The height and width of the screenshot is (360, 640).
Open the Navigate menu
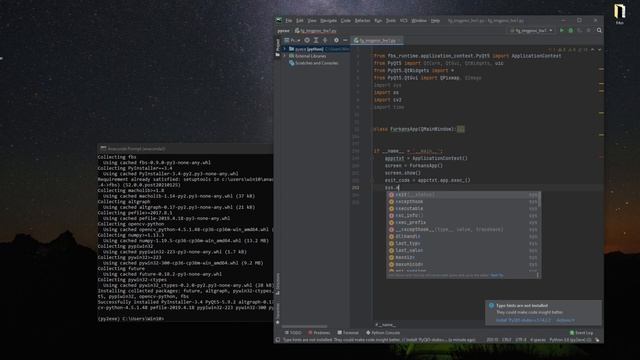[x=328, y=20]
